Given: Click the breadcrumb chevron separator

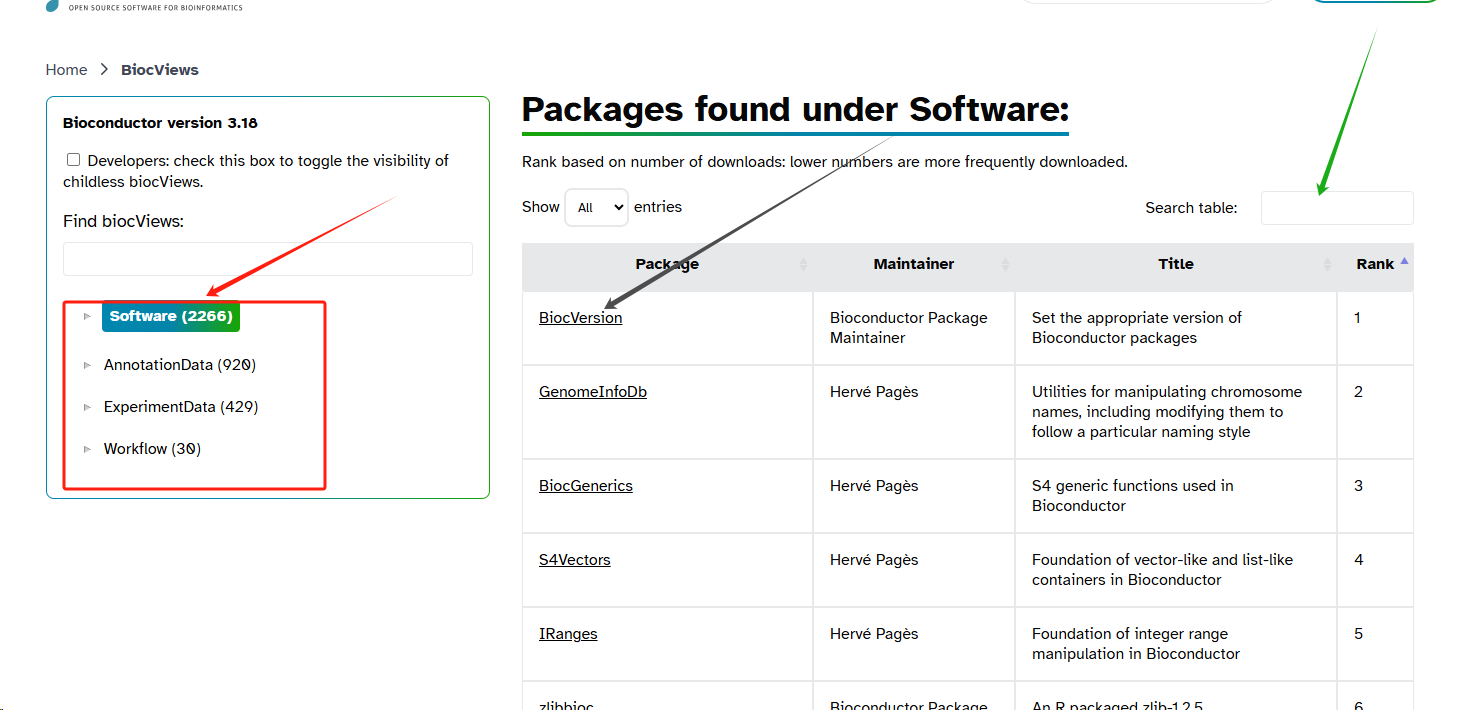Looking at the screenshot, I should point(104,70).
